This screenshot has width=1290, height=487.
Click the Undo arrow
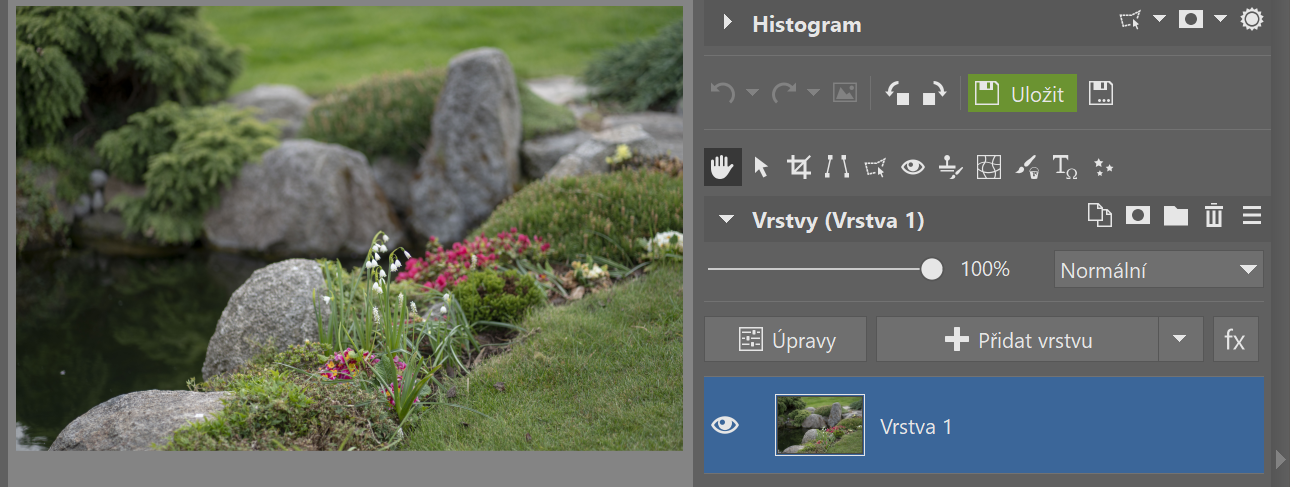(x=722, y=93)
